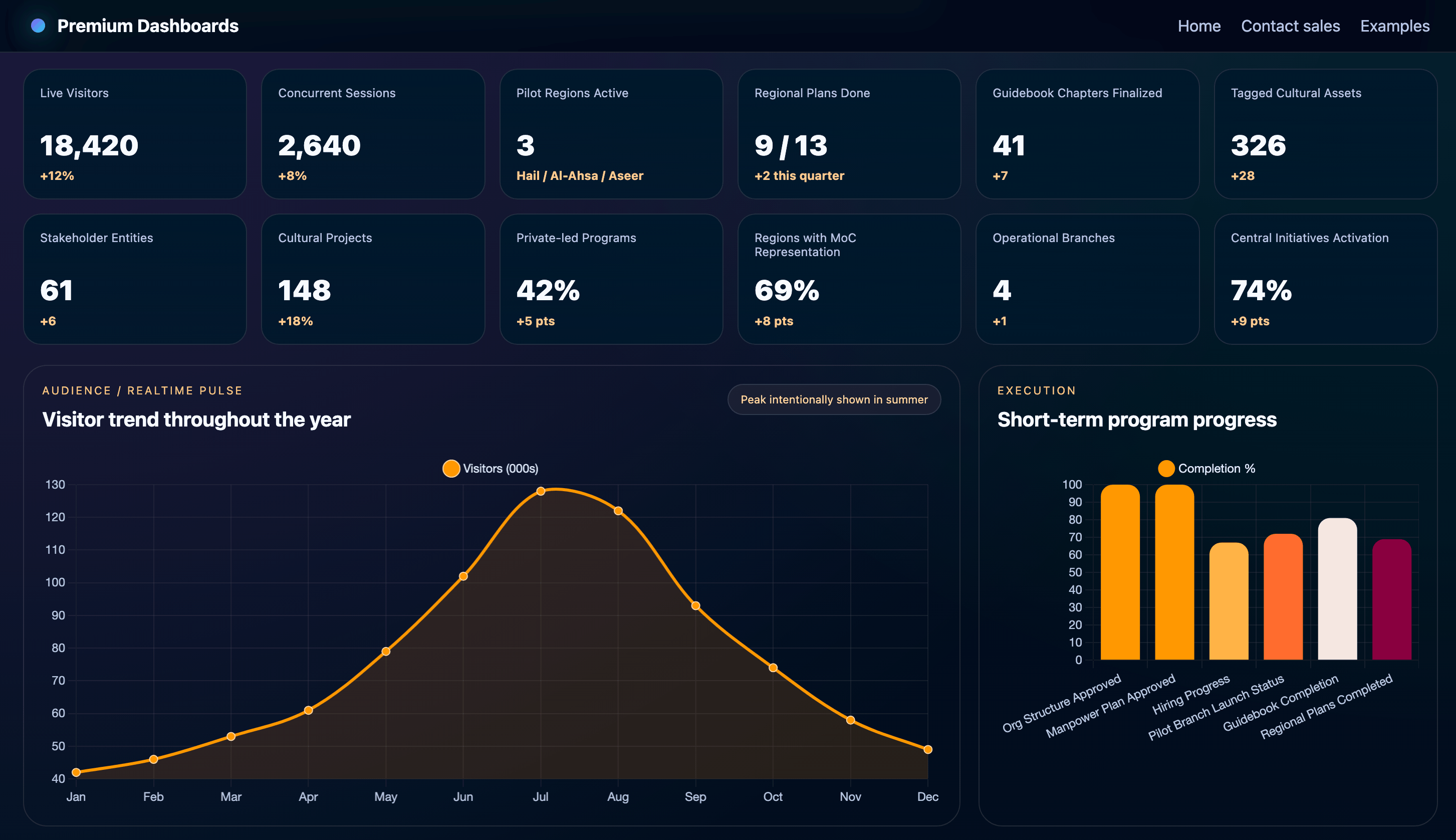Click the 'Peak intentionally shown in summer' pill
Screen dimensions: 1456x840
click(x=834, y=399)
